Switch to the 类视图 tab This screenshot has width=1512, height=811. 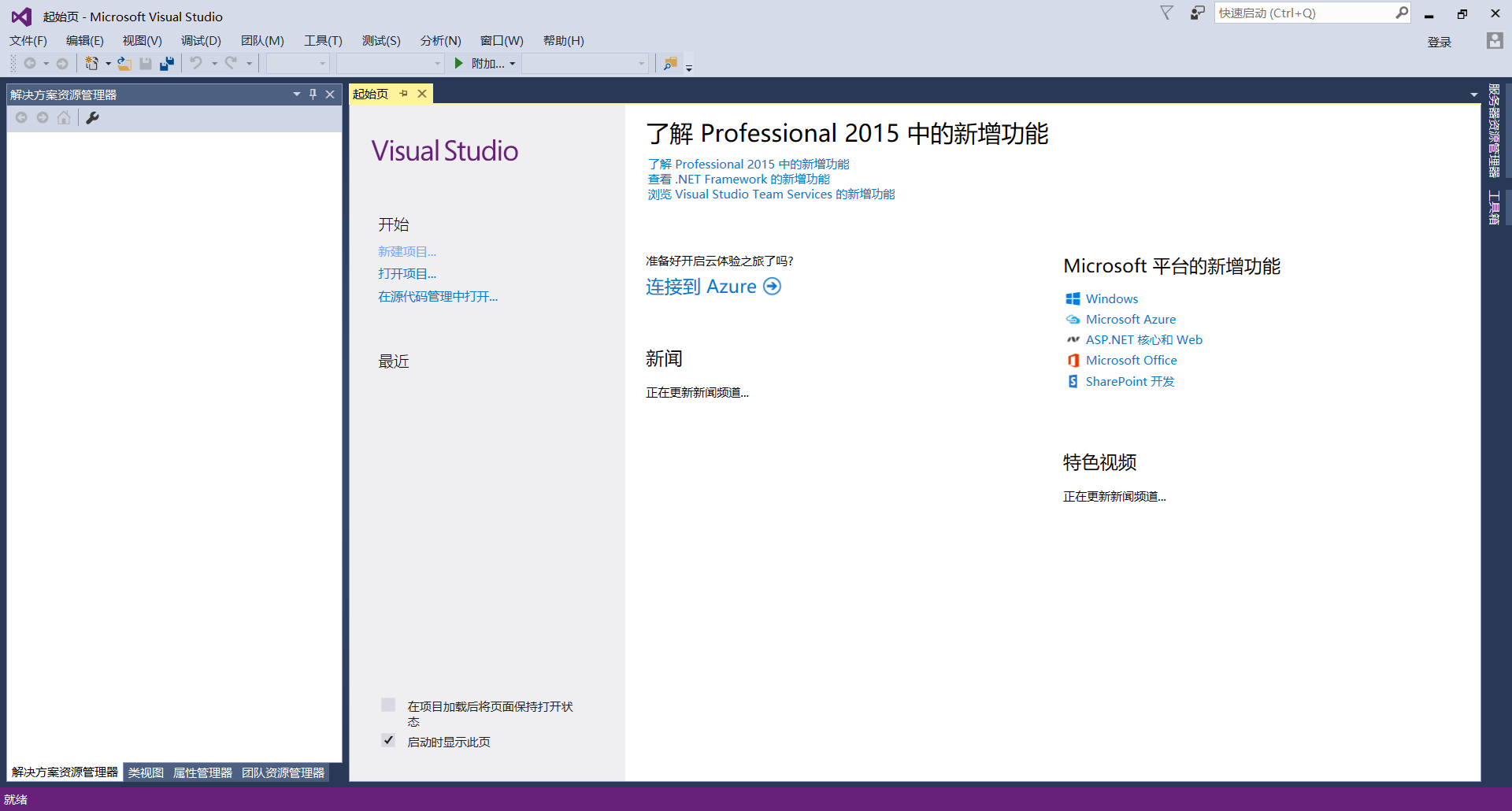pyautogui.click(x=146, y=772)
